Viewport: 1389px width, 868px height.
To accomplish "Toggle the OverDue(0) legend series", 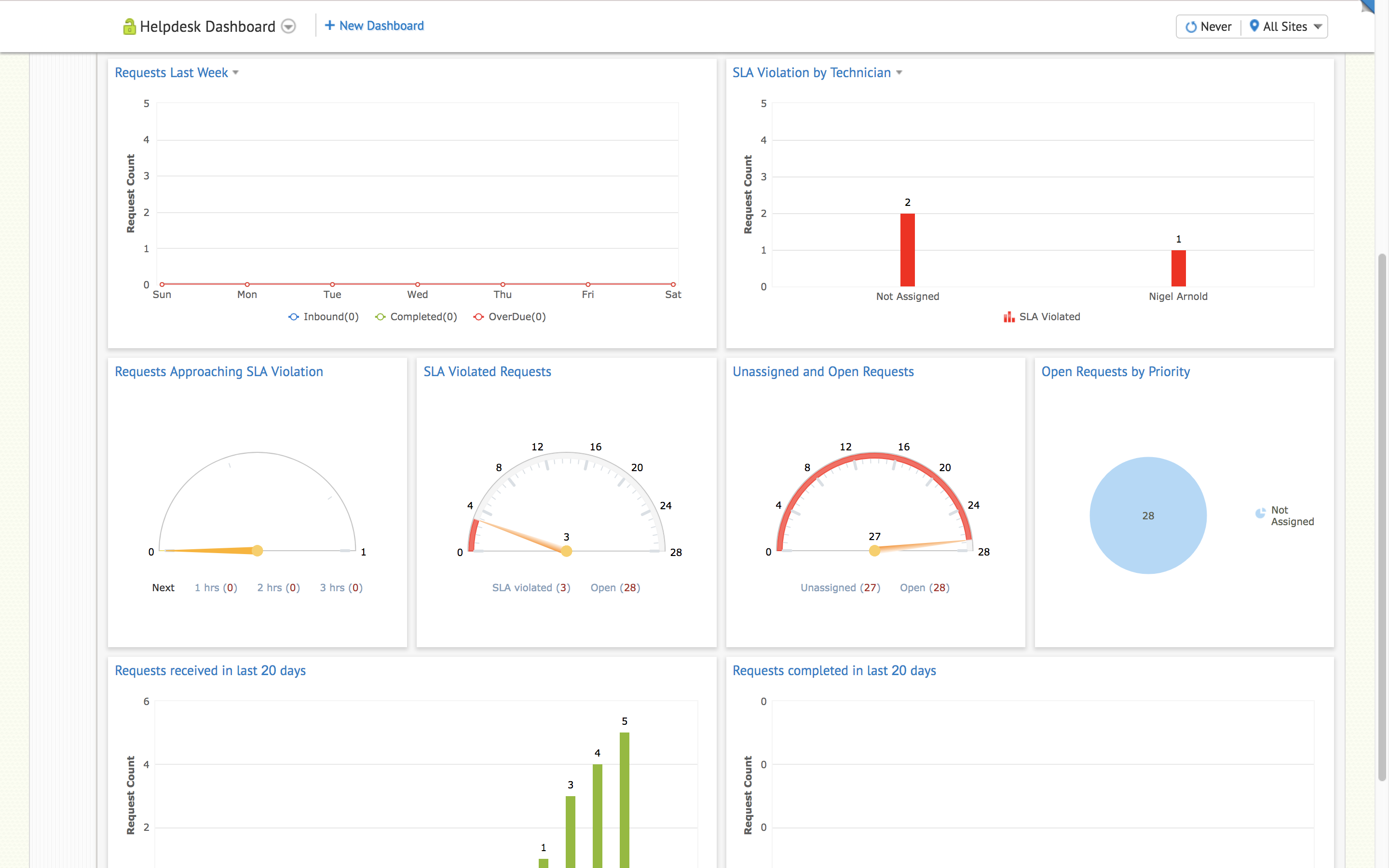I will click(510, 317).
